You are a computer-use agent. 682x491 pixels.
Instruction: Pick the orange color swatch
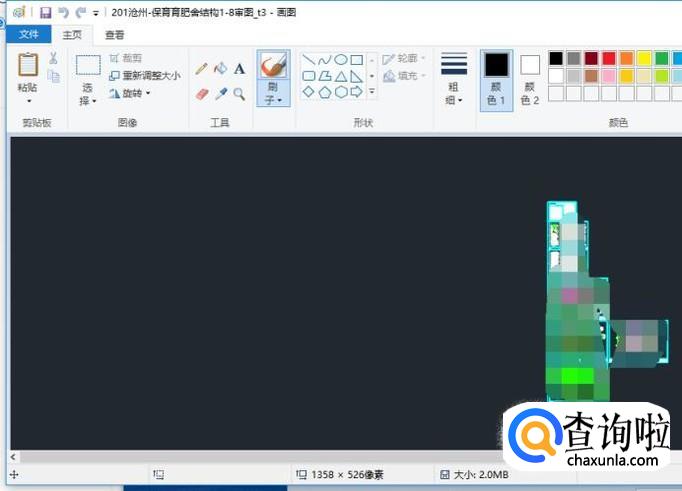click(x=626, y=58)
